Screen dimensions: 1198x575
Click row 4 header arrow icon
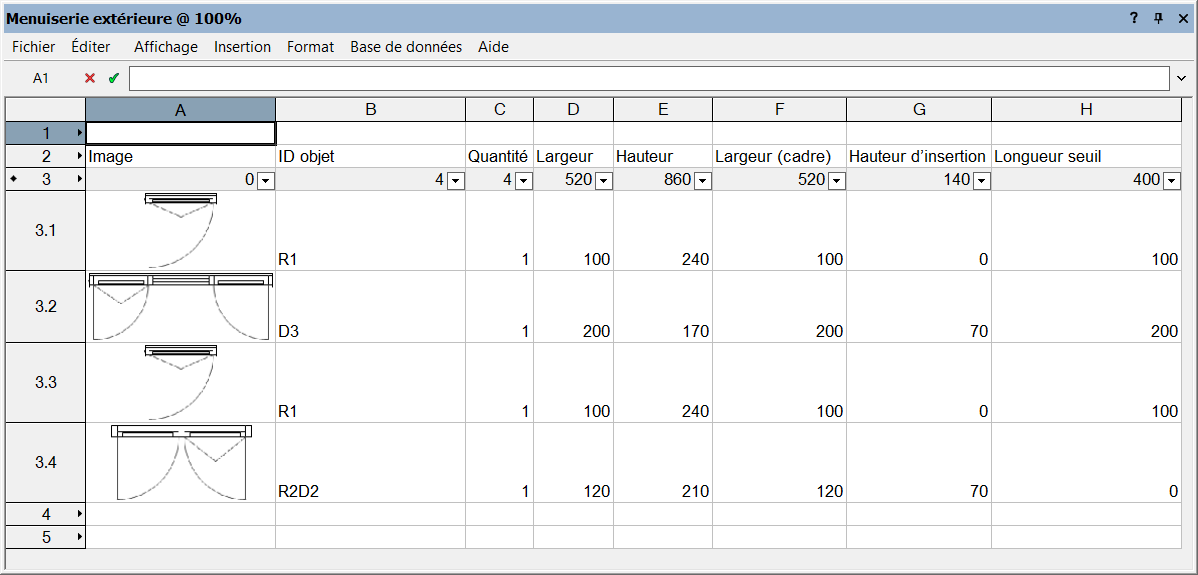[79, 514]
